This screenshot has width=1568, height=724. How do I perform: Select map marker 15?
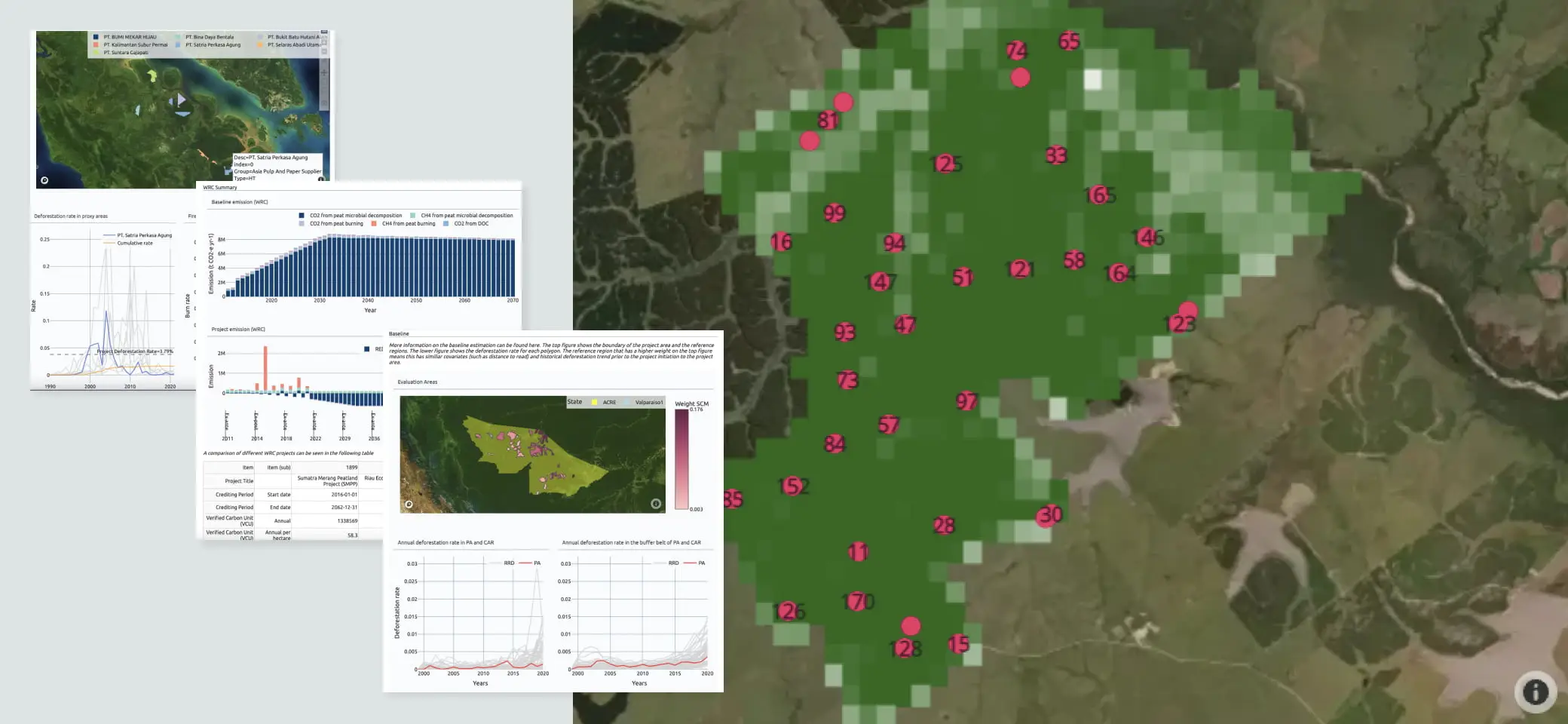coord(958,644)
